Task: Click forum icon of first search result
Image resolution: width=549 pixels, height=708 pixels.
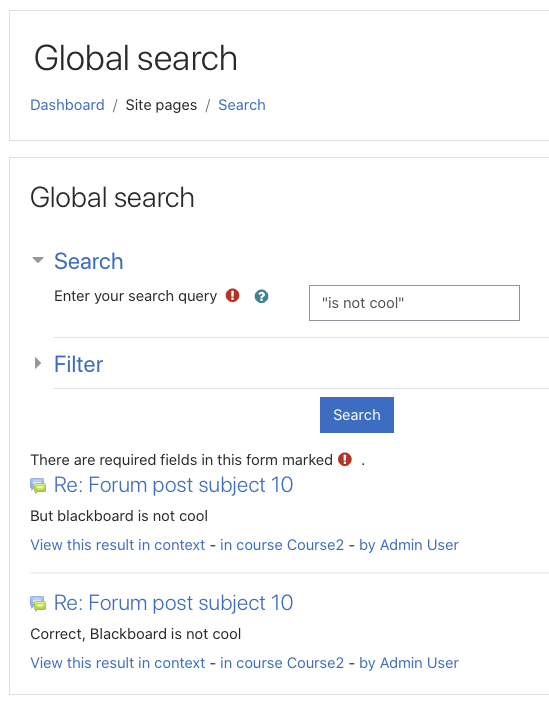Action: click(38, 486)
